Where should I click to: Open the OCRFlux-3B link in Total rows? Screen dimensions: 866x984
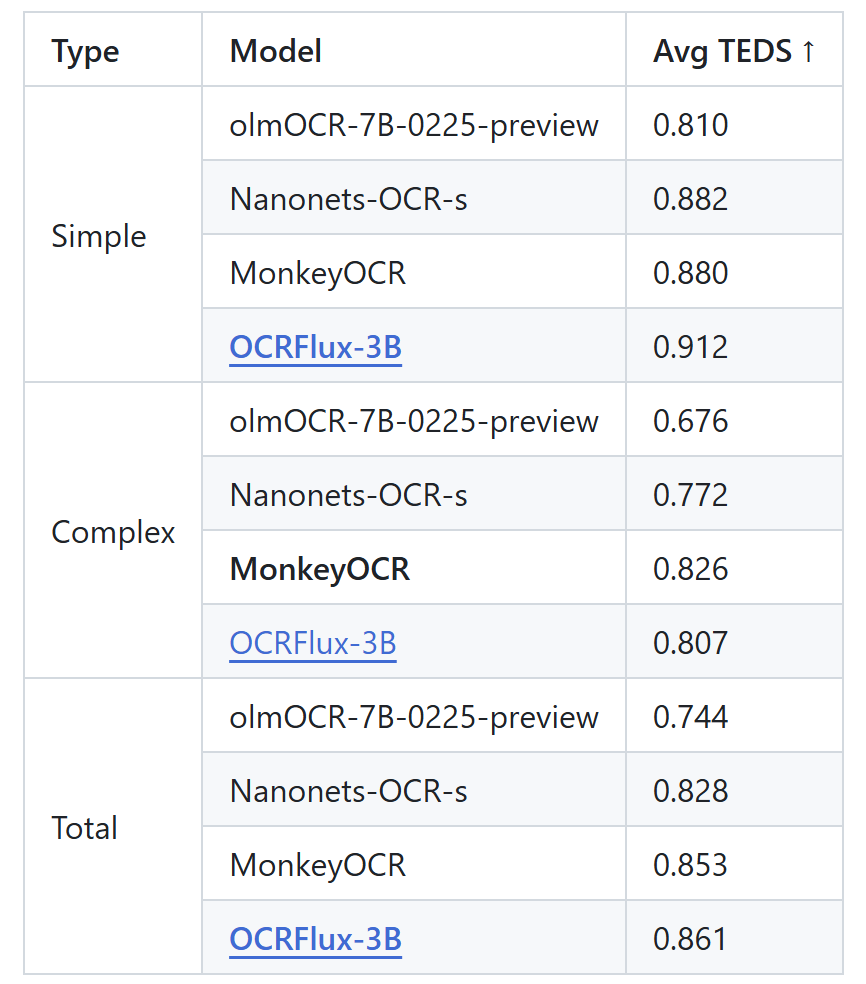tap(315, 939)
